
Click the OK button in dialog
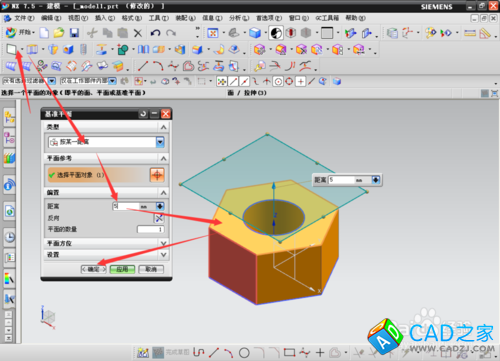pos(94,269)
